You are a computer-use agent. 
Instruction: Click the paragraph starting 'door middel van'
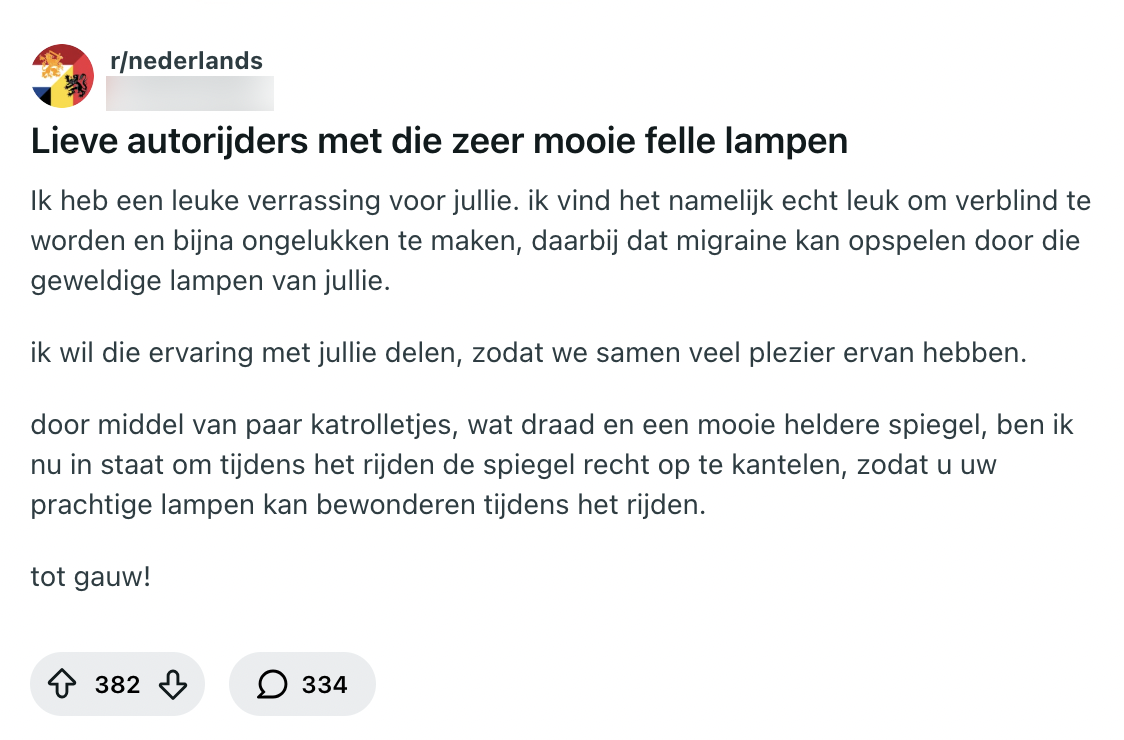coord(552,465)
